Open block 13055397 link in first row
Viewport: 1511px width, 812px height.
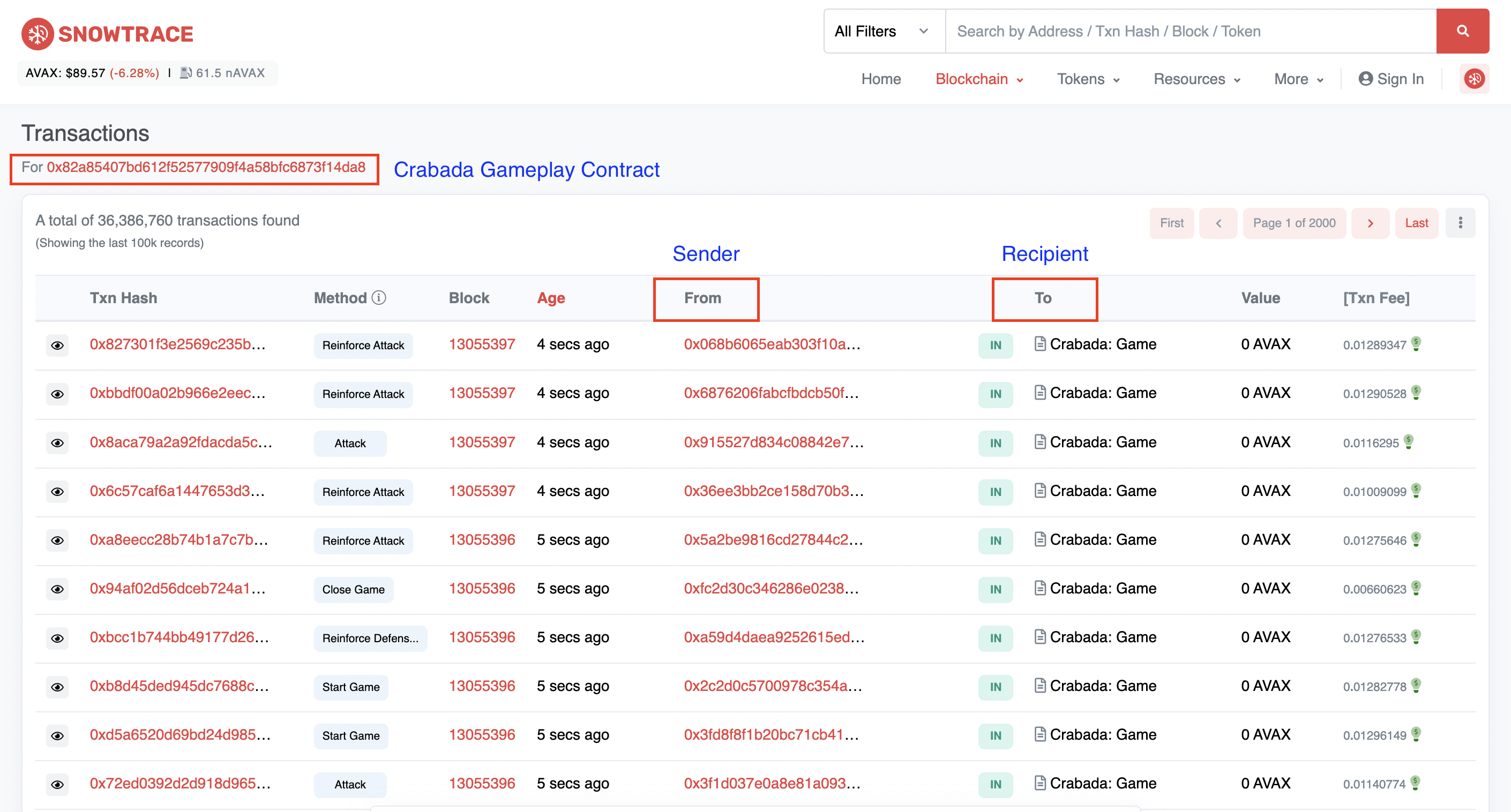pyautogui.click(x=482, y=344)
